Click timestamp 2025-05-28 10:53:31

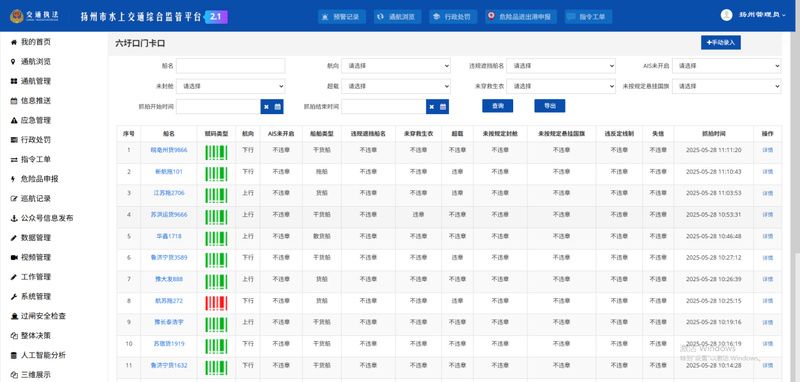point(713,215)
